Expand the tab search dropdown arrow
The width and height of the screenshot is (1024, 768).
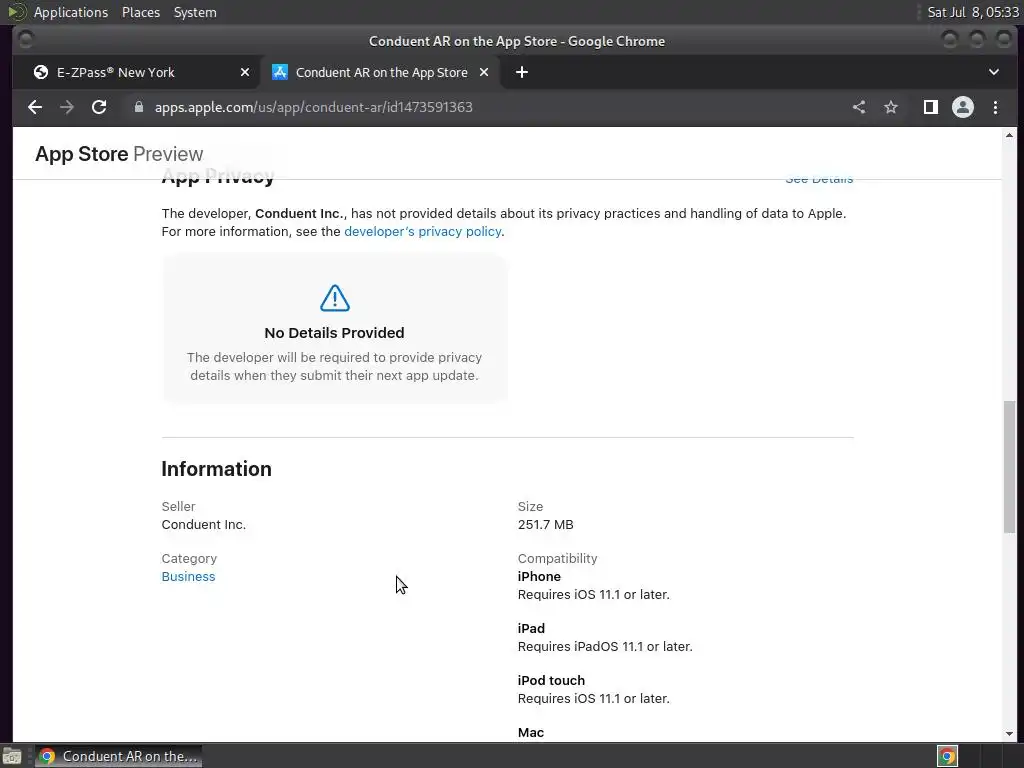coord(993,72)
